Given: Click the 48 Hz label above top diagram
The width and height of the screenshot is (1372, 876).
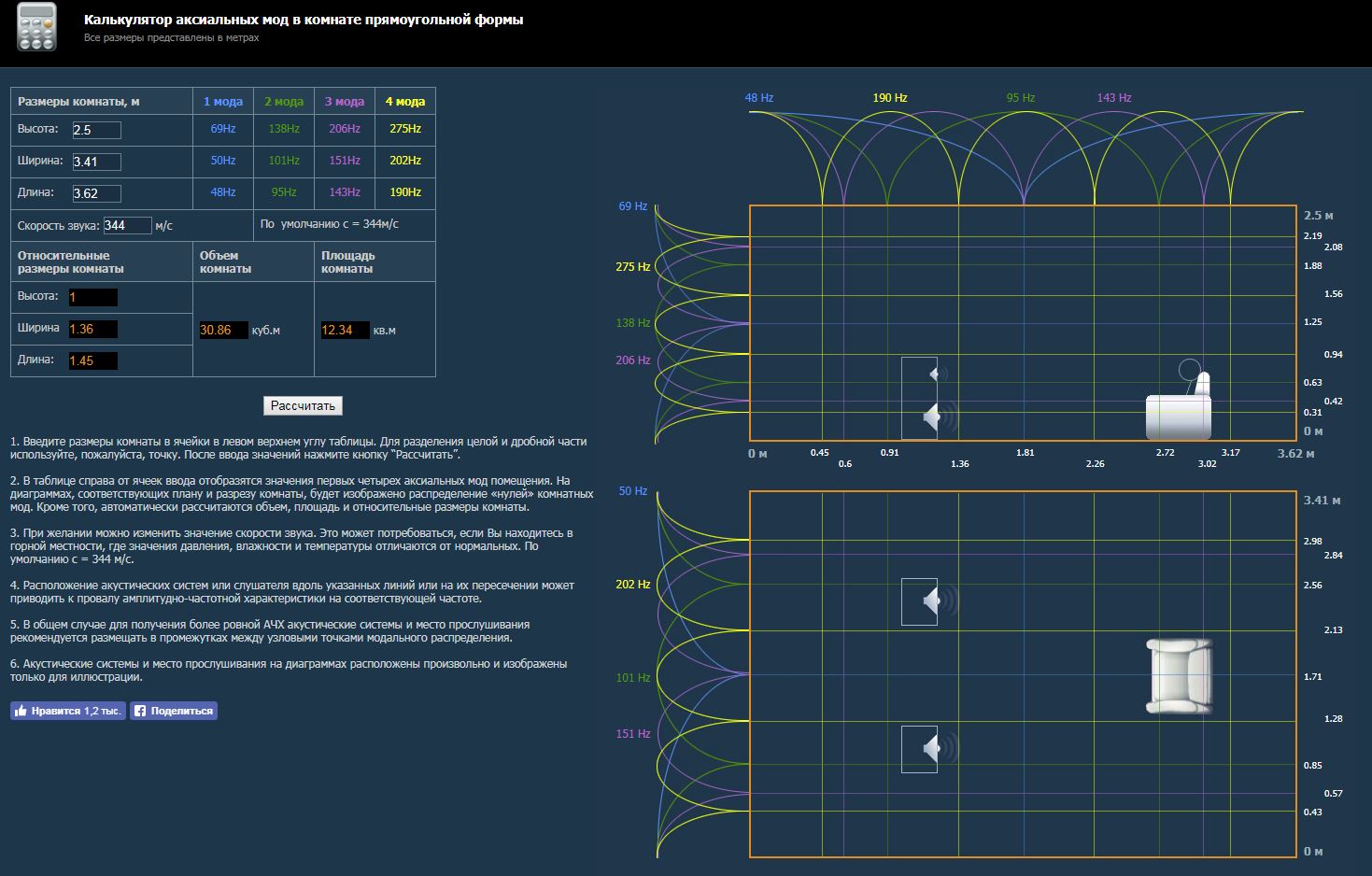Looking at the screenshot, I should coord(759,97).
